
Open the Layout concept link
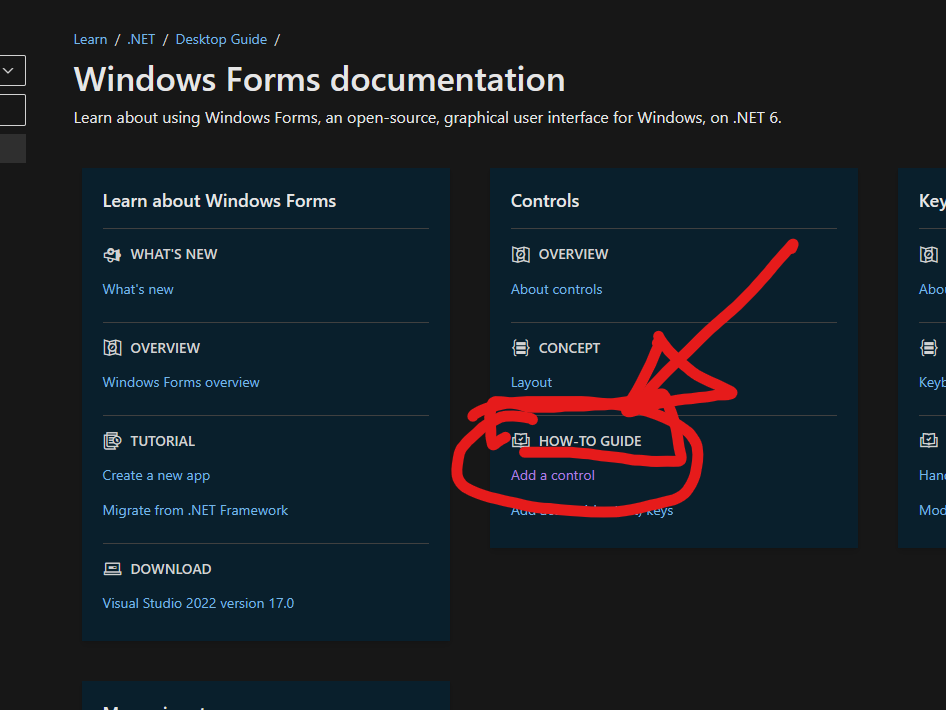tap(532, 382)
